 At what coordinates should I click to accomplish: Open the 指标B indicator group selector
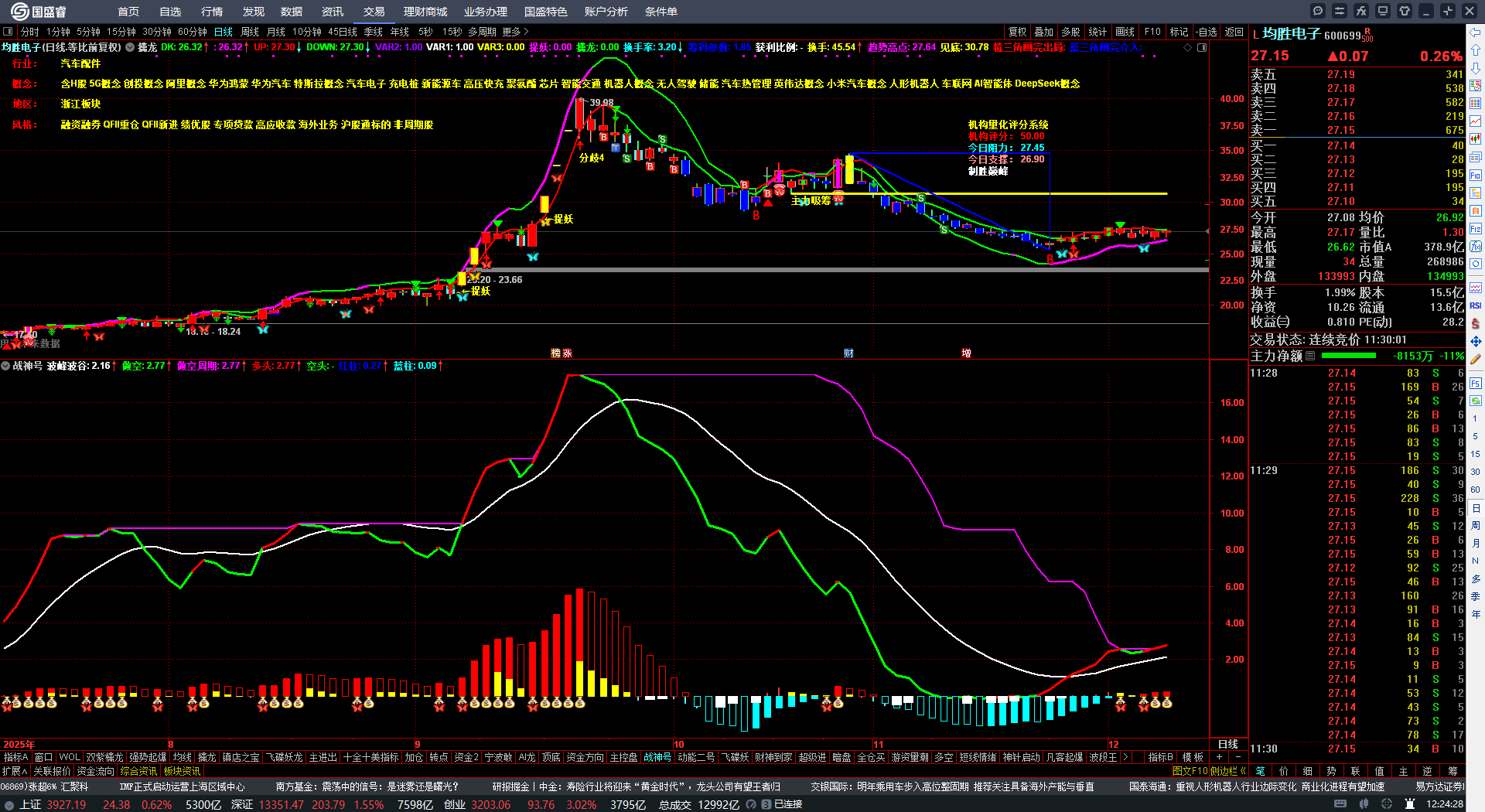1160,757
